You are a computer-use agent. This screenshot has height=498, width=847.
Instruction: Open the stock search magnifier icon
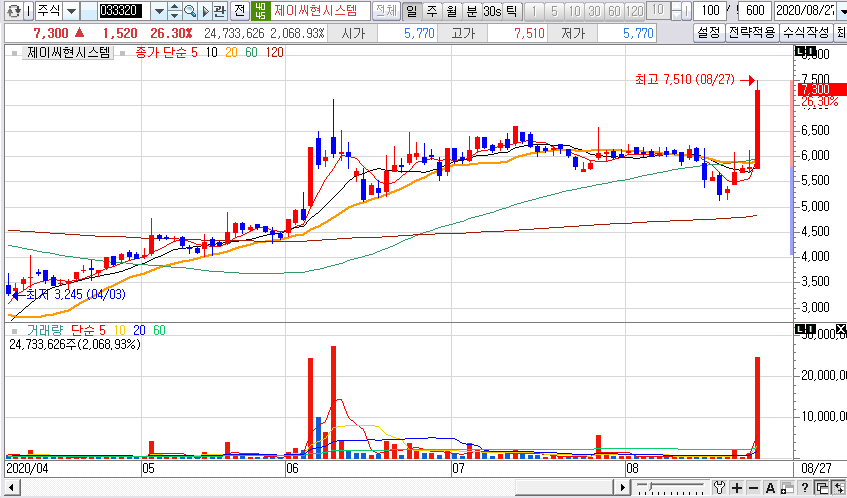(x=190, y=10)
